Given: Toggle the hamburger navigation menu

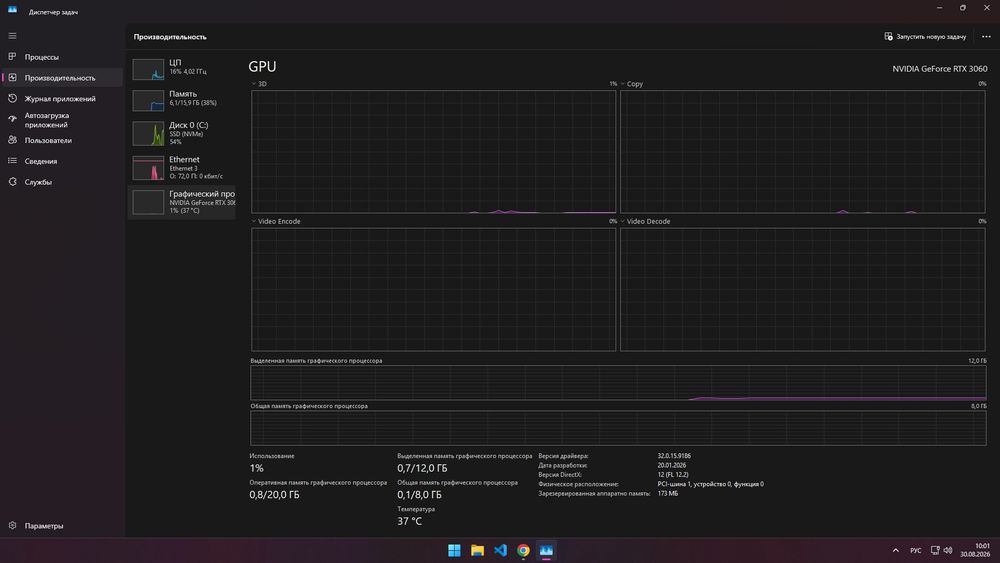Looking at the screenshot, I should pyautogui.click(x=12, y=36).
